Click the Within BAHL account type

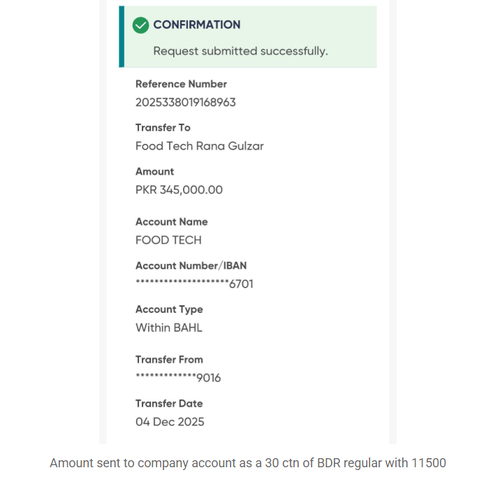169,328
